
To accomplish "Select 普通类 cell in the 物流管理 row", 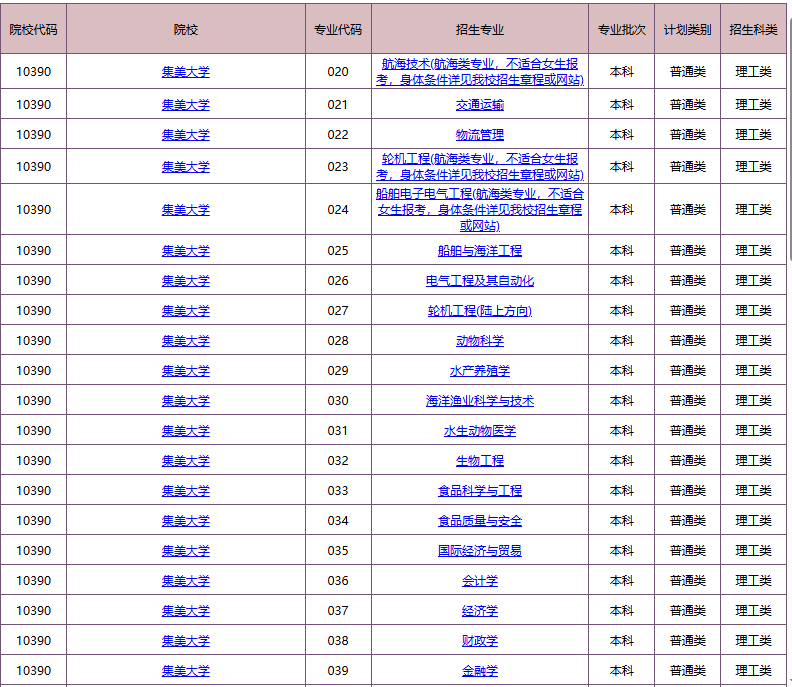I will point(687,134).
